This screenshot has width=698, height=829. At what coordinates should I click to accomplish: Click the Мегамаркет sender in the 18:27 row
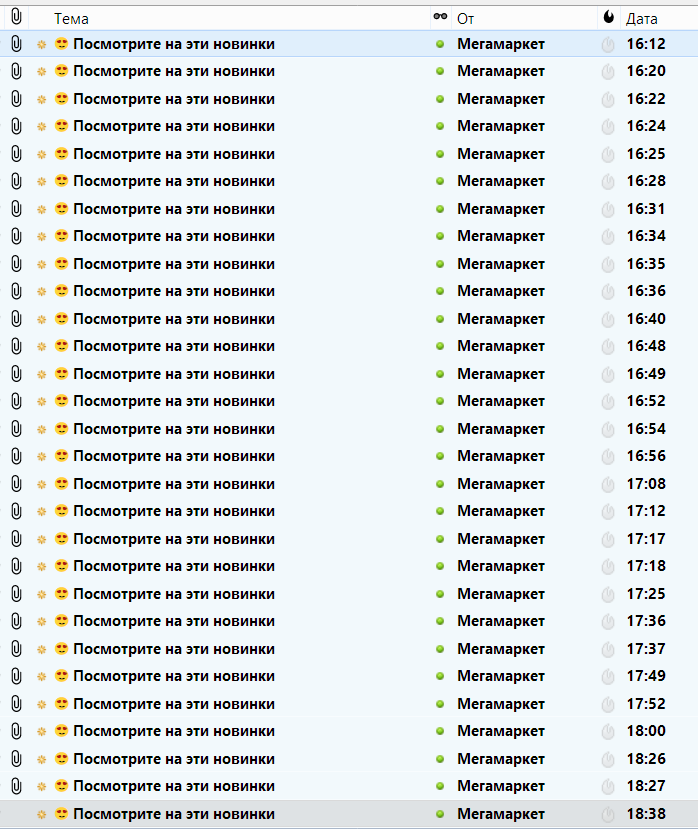[501, 786]
